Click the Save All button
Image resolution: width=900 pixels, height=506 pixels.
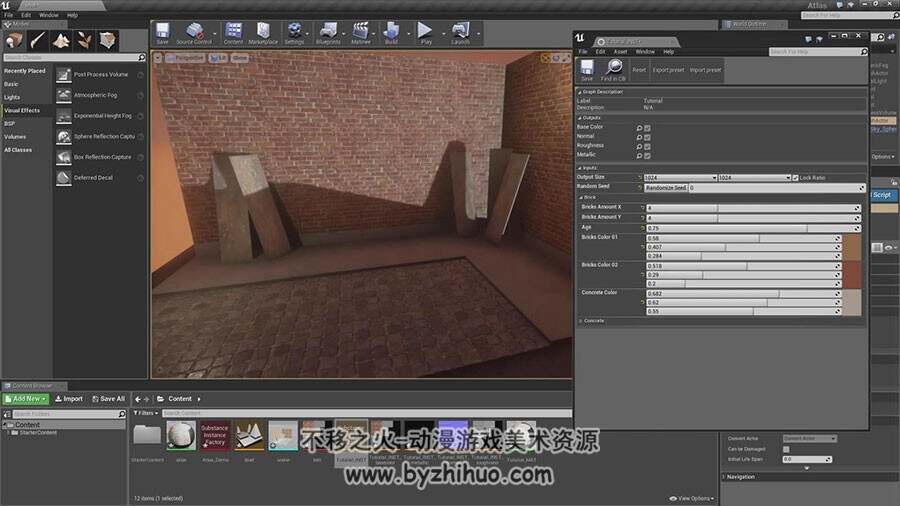pos(108,399)
